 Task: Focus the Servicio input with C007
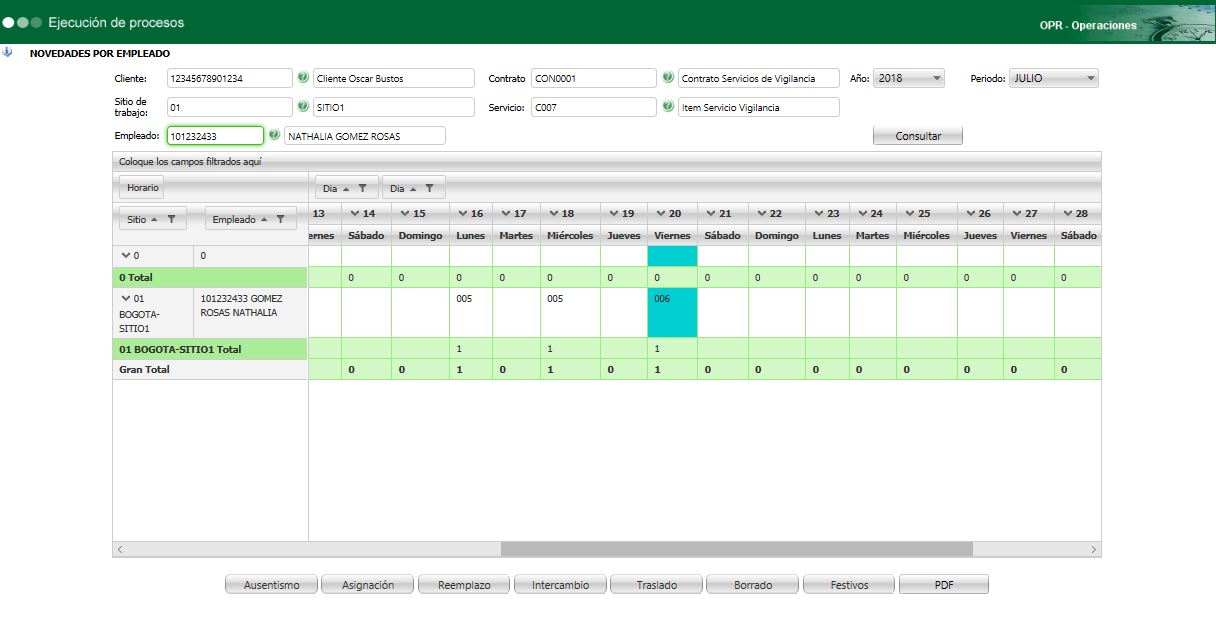[594, 107]
